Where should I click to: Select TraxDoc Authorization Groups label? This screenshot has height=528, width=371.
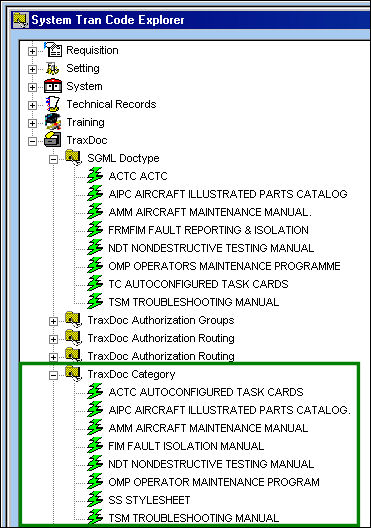[x=161, y=320]
